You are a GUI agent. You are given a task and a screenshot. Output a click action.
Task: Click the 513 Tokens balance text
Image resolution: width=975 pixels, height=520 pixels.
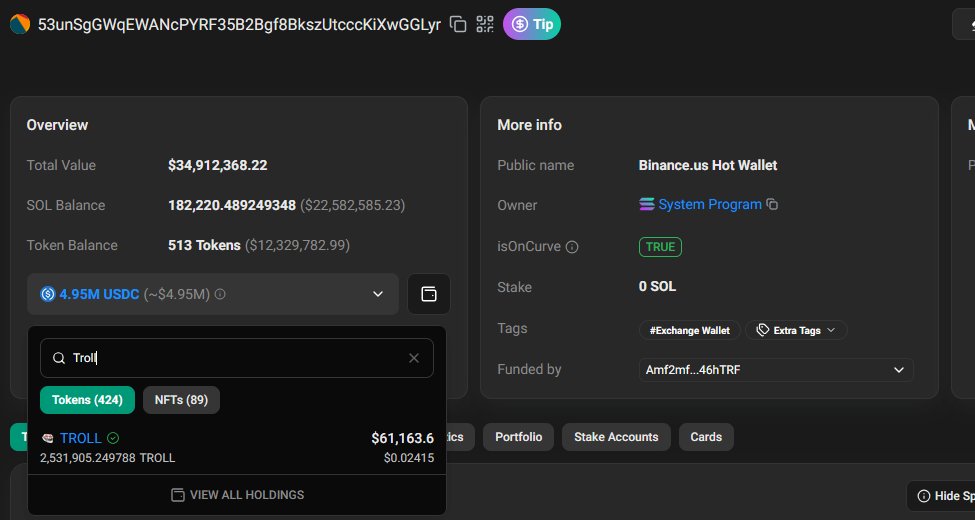tap(204, 245)
